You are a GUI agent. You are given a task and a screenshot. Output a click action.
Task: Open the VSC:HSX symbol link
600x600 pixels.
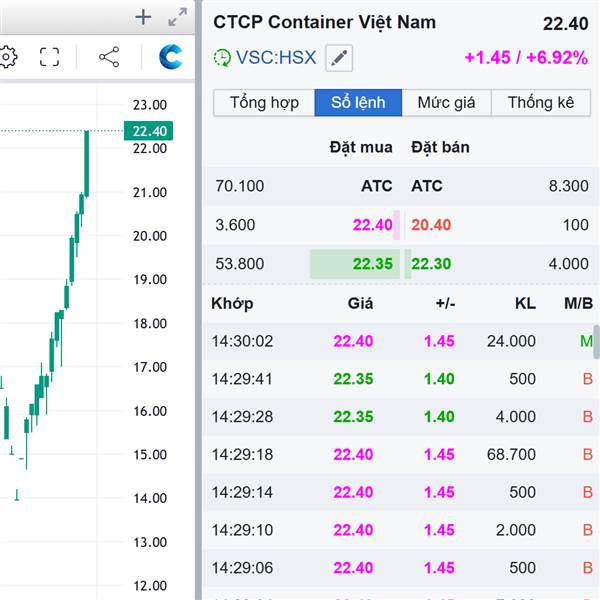point(276,58)
